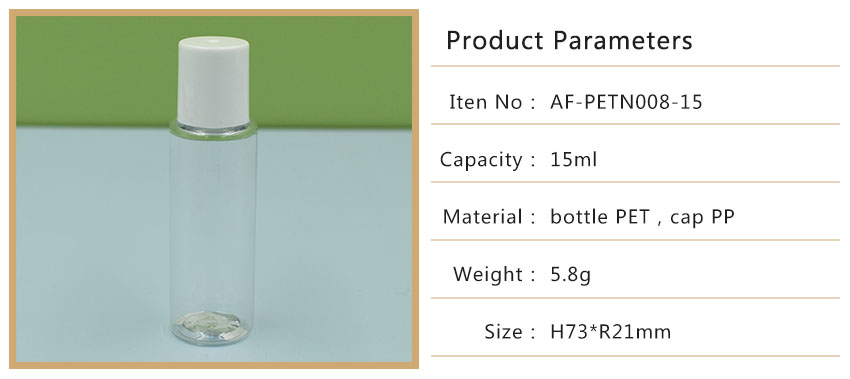The width and height of the screenshot is (850, 379).
Task: Click the white bottle cap
Action: tap(213, 80)
